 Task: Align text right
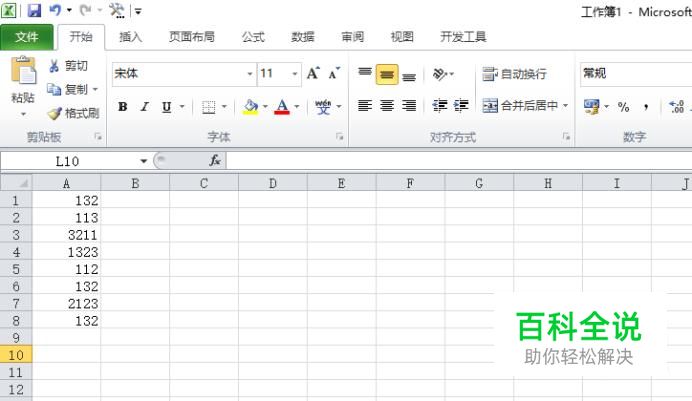[409, 106]
